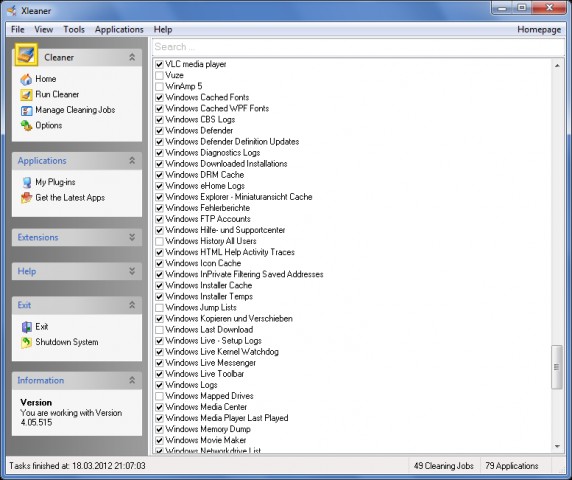
Task: Check Windows History All Users
Action: (x=159, y=241)
